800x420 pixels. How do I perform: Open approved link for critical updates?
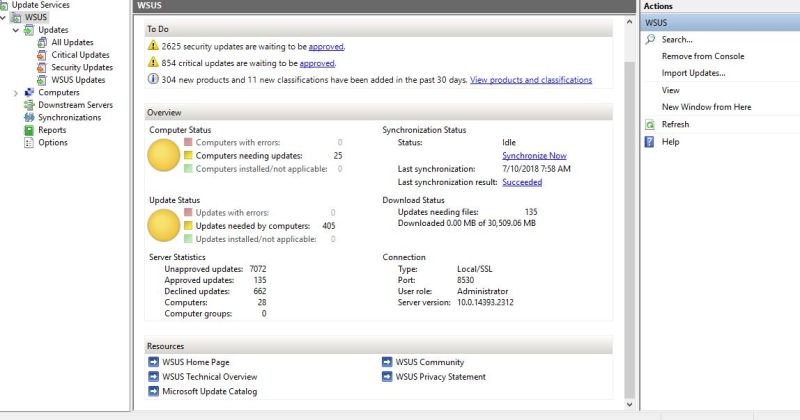317,63
